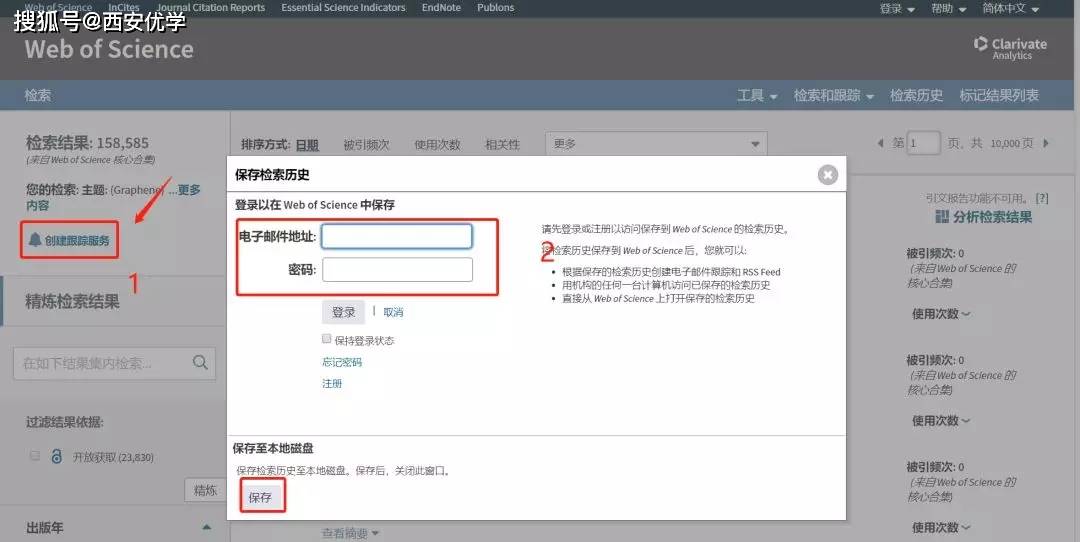Sort results by 日期
Viewport: 1080px width, 542px height.
pyautogui.click(x=307, y=145)
